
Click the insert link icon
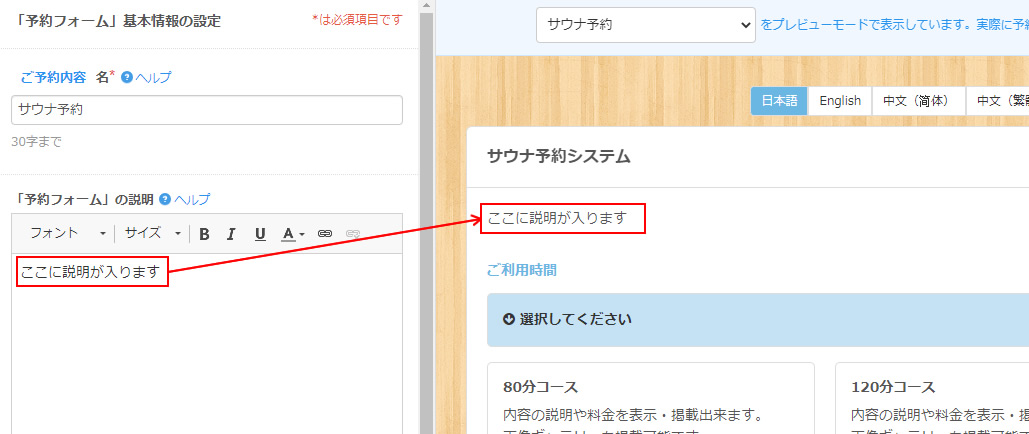tap(325, 234)
